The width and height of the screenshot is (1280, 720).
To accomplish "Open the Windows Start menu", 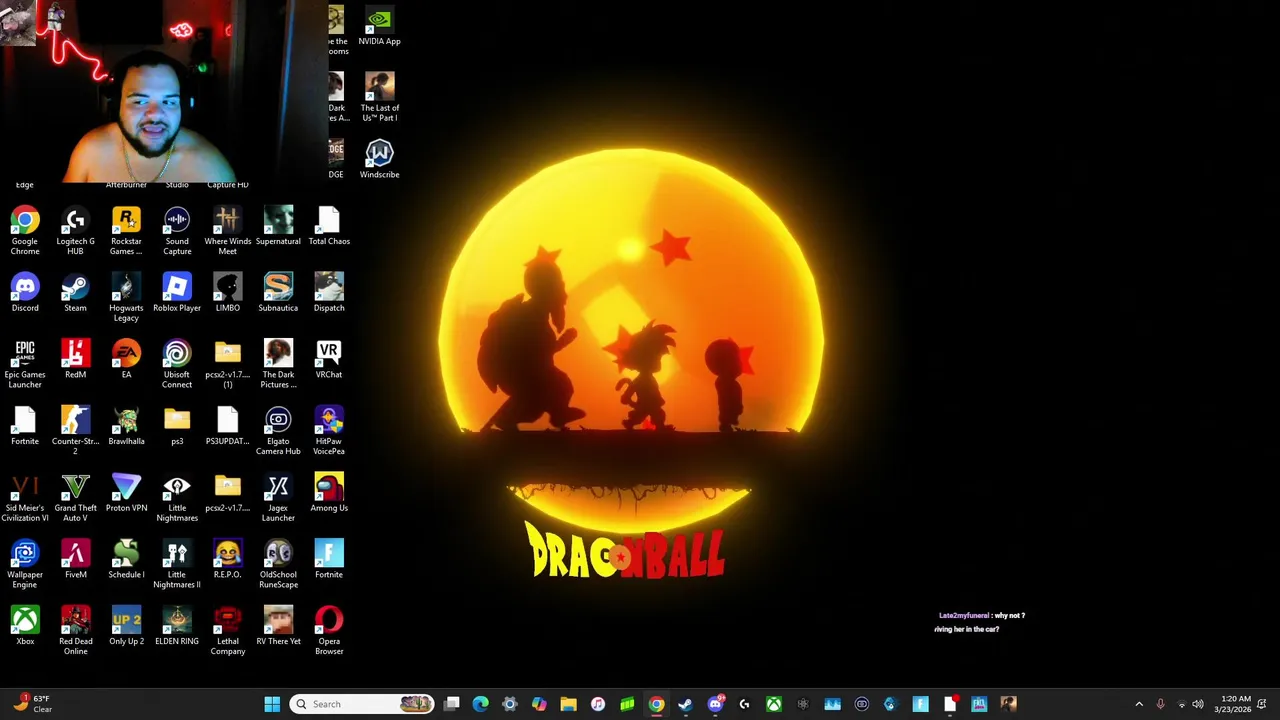I will [x=272, y=704].
